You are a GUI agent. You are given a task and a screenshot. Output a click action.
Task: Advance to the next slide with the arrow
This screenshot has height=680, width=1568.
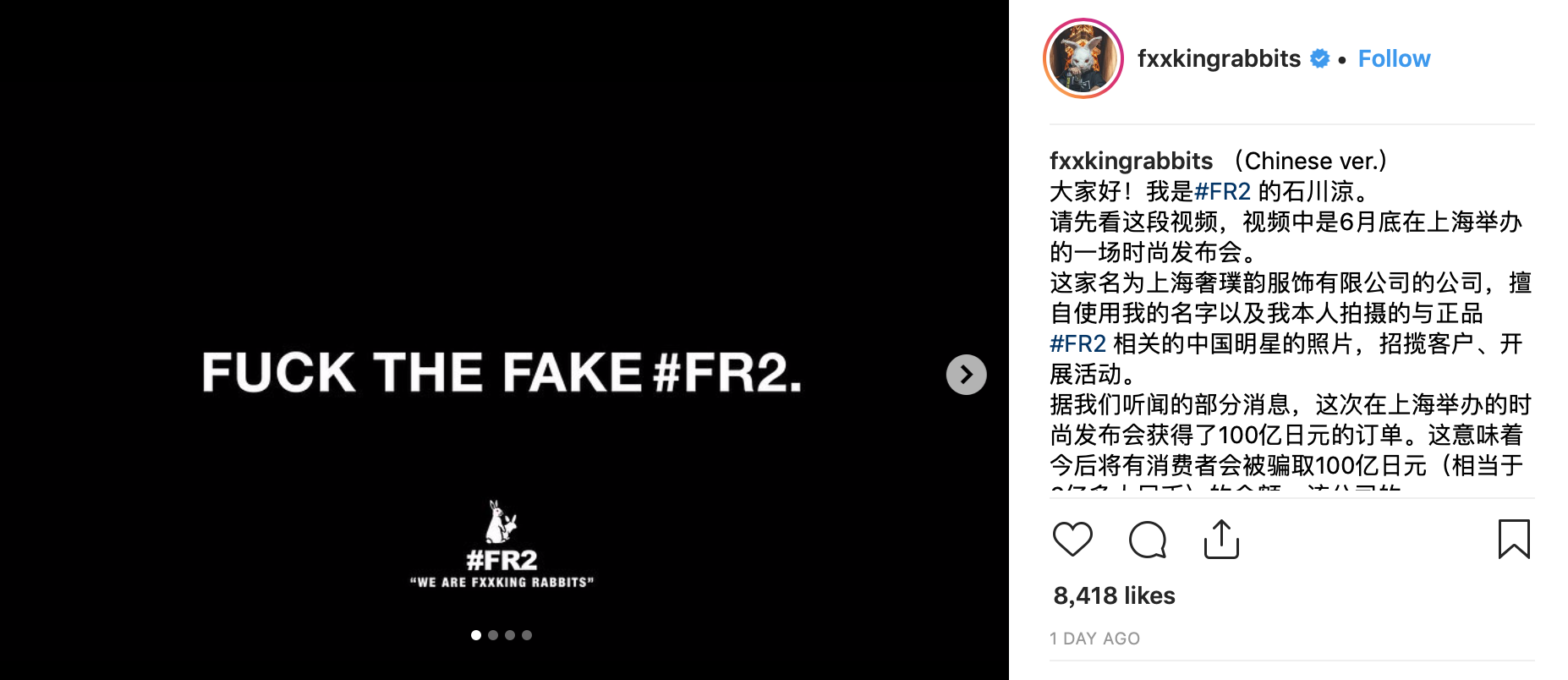[966, 375]
